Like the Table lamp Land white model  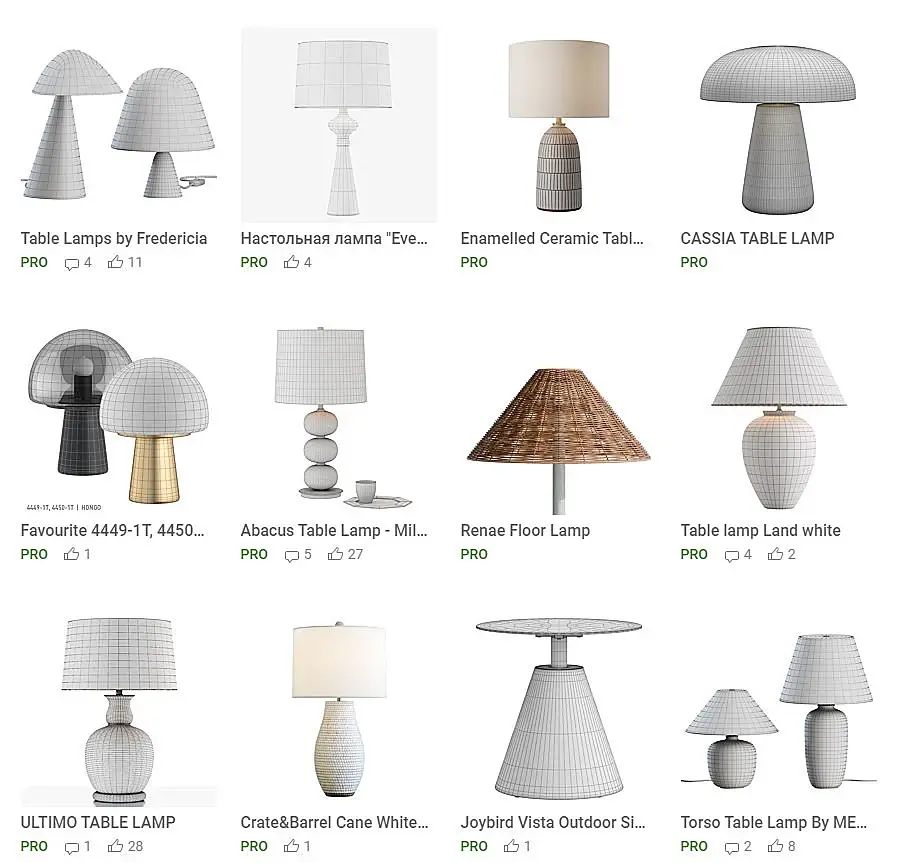point(775,554)
